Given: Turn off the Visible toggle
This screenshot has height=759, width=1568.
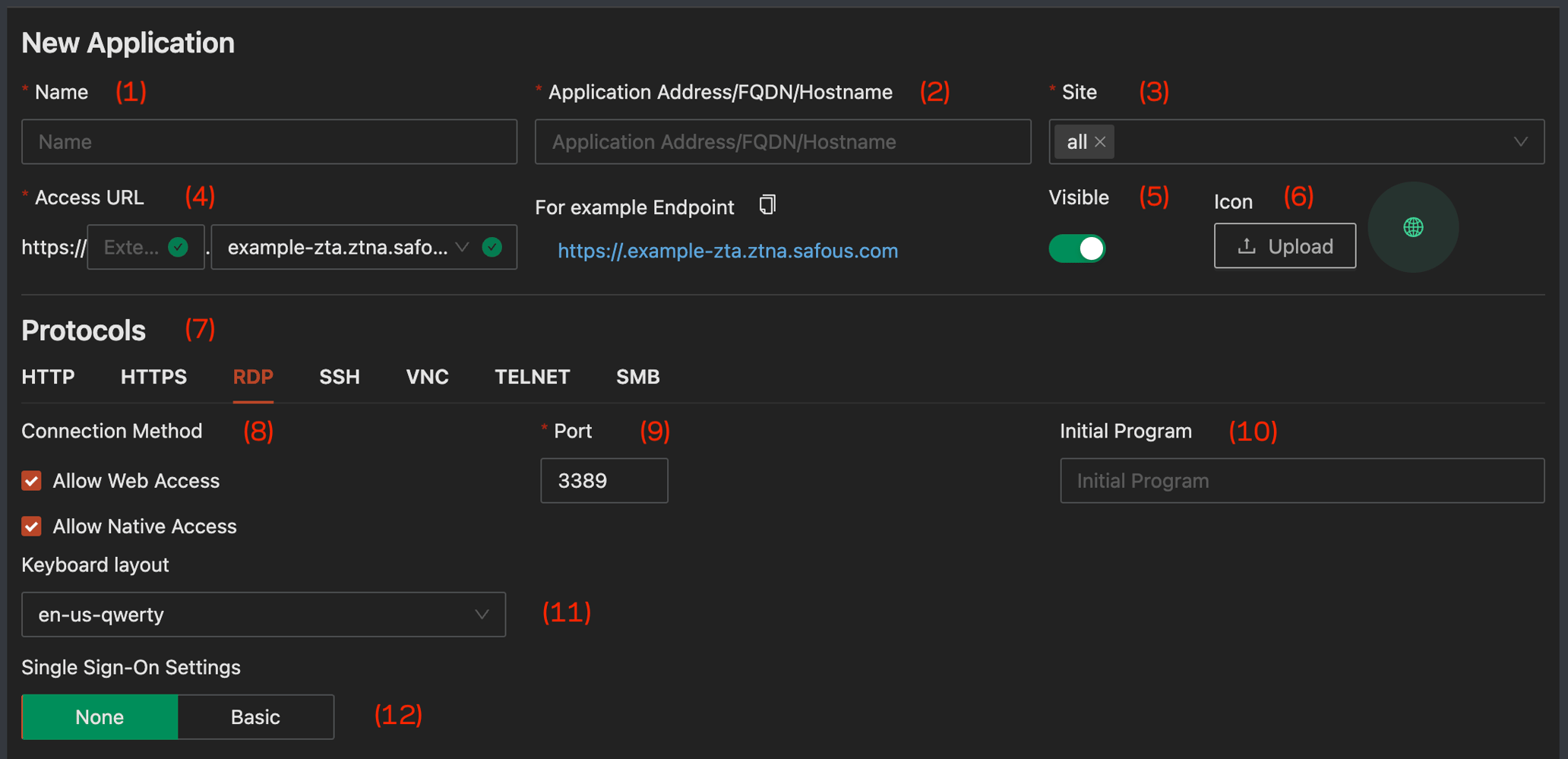Looking at the screenshot, I should coord(1076,248).
